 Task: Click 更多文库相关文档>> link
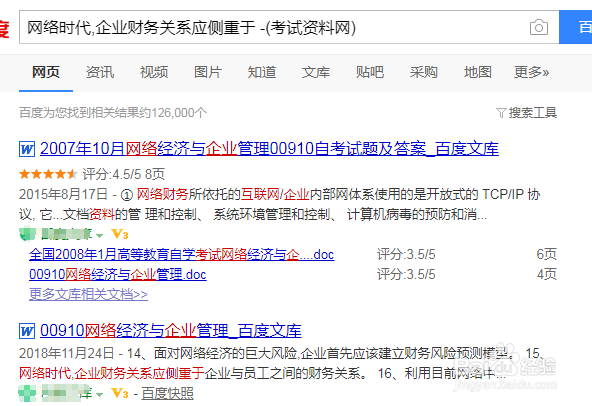(88, 294)
